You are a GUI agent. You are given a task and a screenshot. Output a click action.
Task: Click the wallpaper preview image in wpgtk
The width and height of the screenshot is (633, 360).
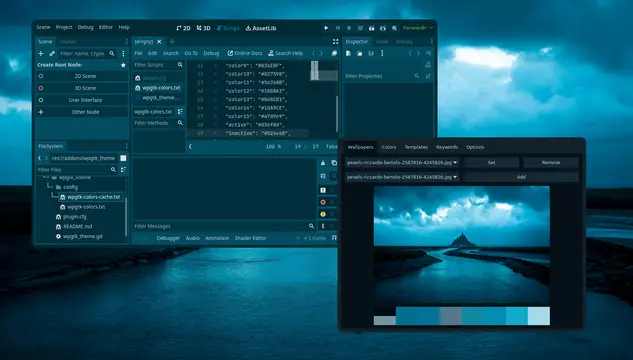pyautogui.click(x=462, y=245)
